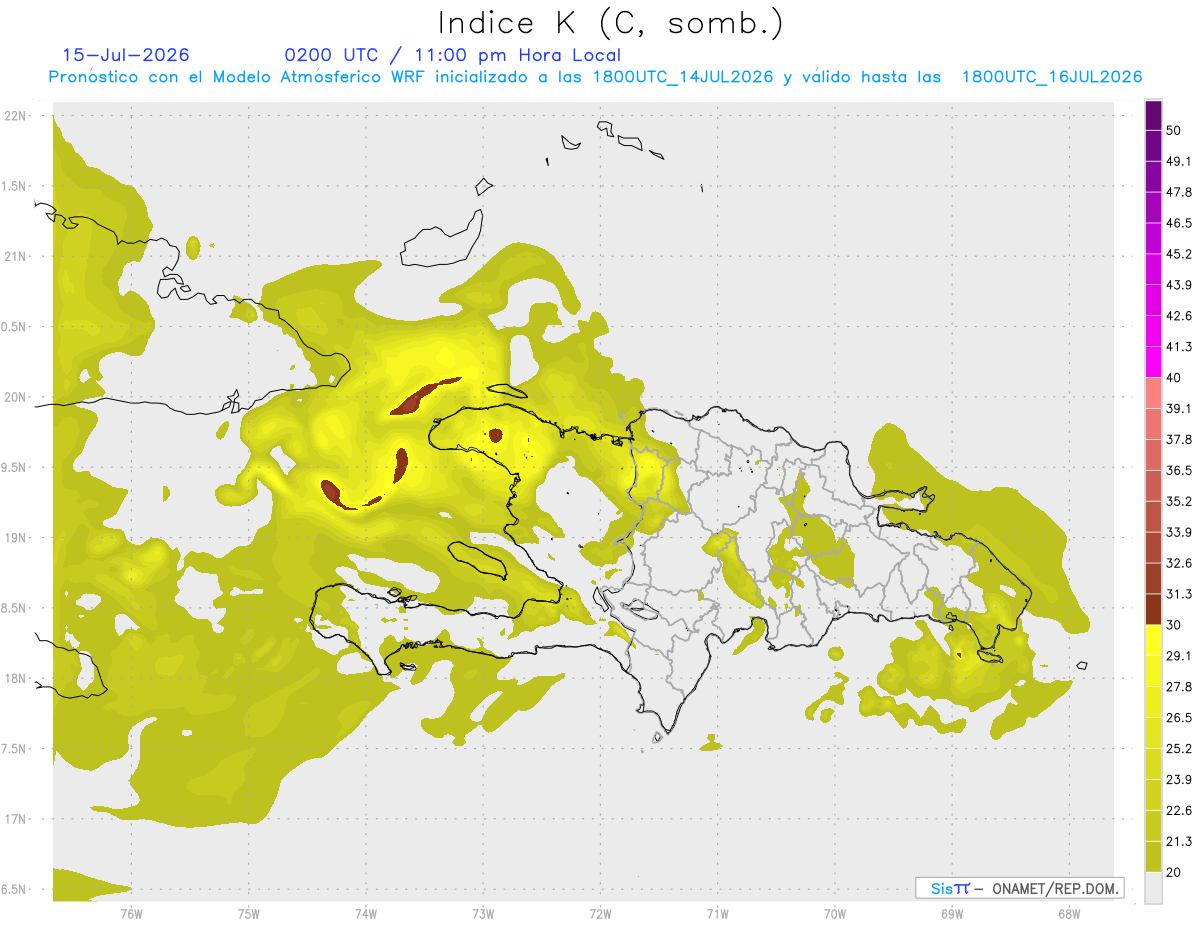Click the purple 47.8 legend swatch
Screen dimensions: 1200x927
coord(1153,177)
